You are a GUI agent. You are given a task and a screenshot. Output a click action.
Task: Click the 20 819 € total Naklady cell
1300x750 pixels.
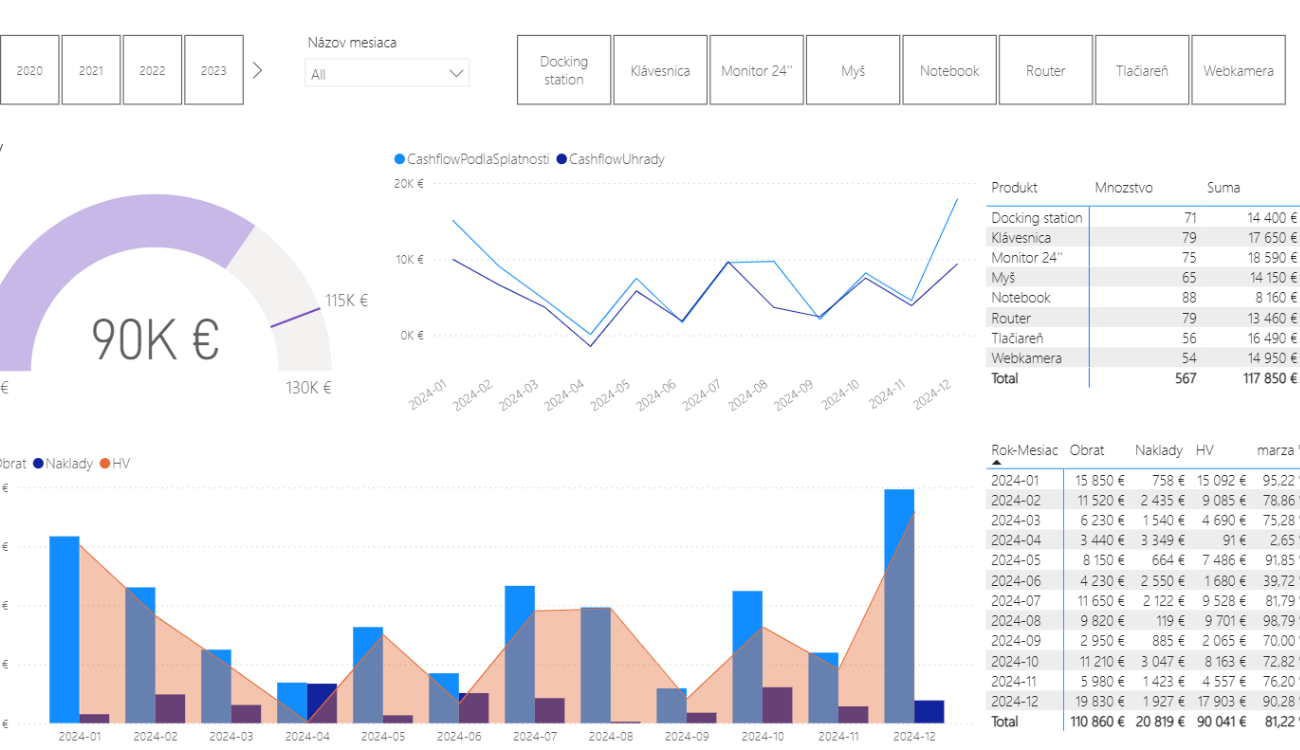[1161, 721]
